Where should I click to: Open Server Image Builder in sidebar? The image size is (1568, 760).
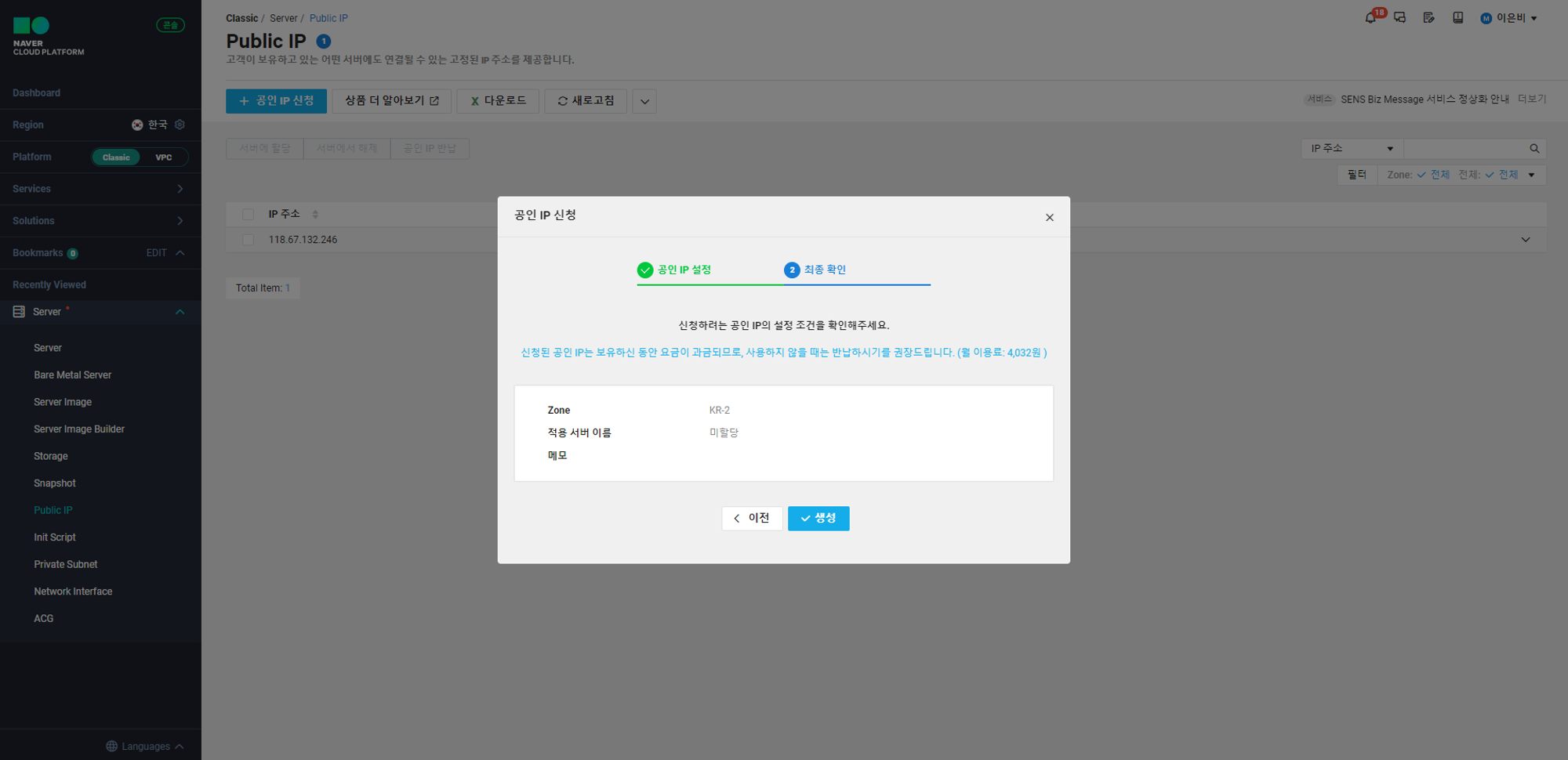79,429
